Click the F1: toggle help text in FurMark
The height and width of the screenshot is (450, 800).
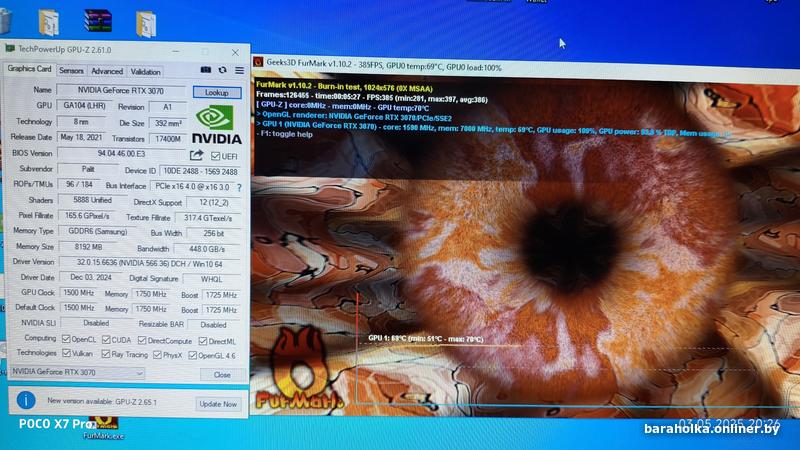click(x=285, y=134)
